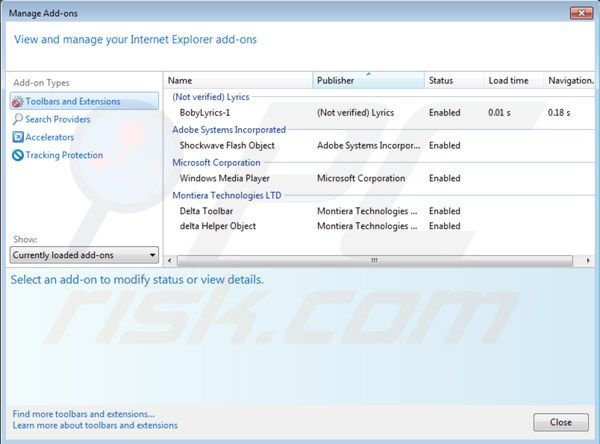Click the Navigation time column header
This screenshot has height=444, width=600.
coord(570,81)
